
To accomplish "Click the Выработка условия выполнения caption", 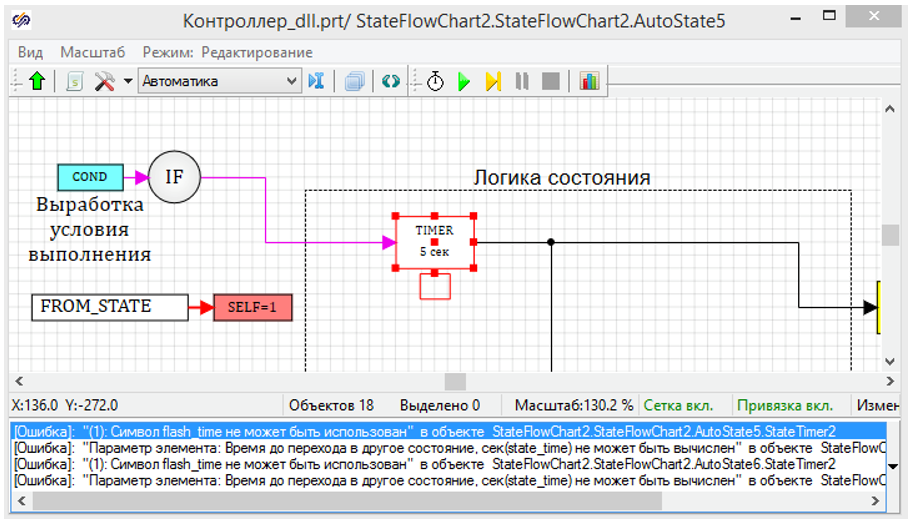I will point(89,229).
